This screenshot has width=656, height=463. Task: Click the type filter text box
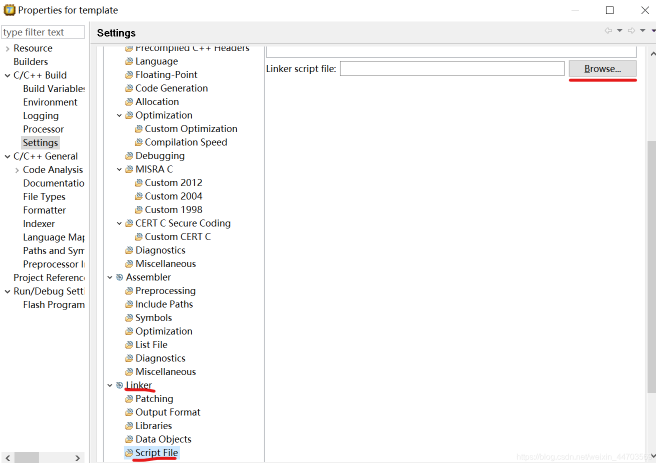(x=43, y=32)
